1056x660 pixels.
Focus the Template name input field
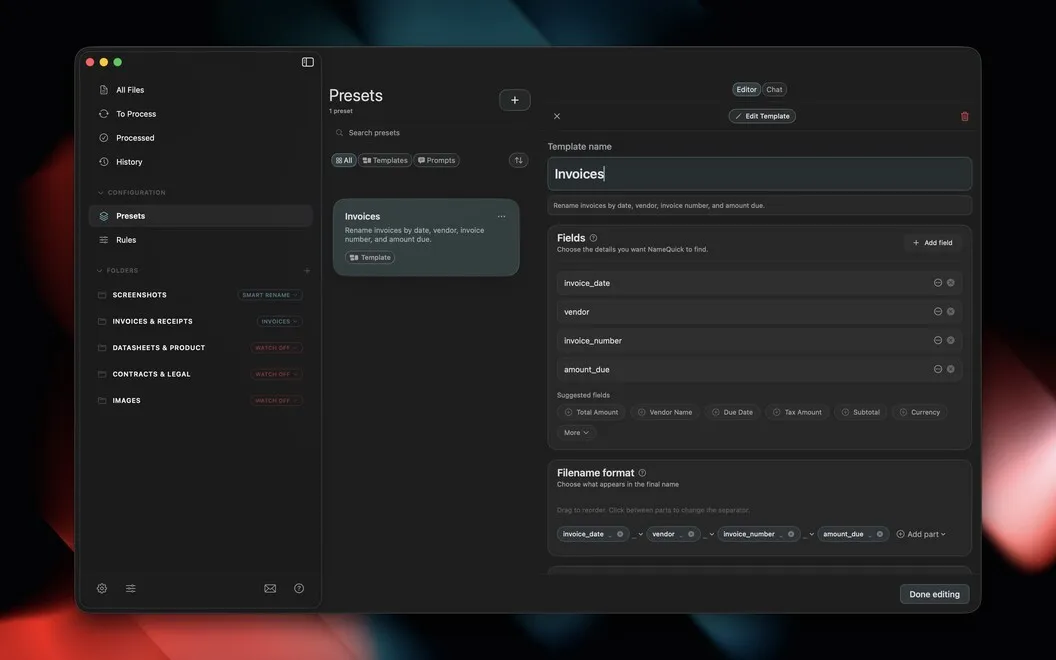click(x=760, y=174)
